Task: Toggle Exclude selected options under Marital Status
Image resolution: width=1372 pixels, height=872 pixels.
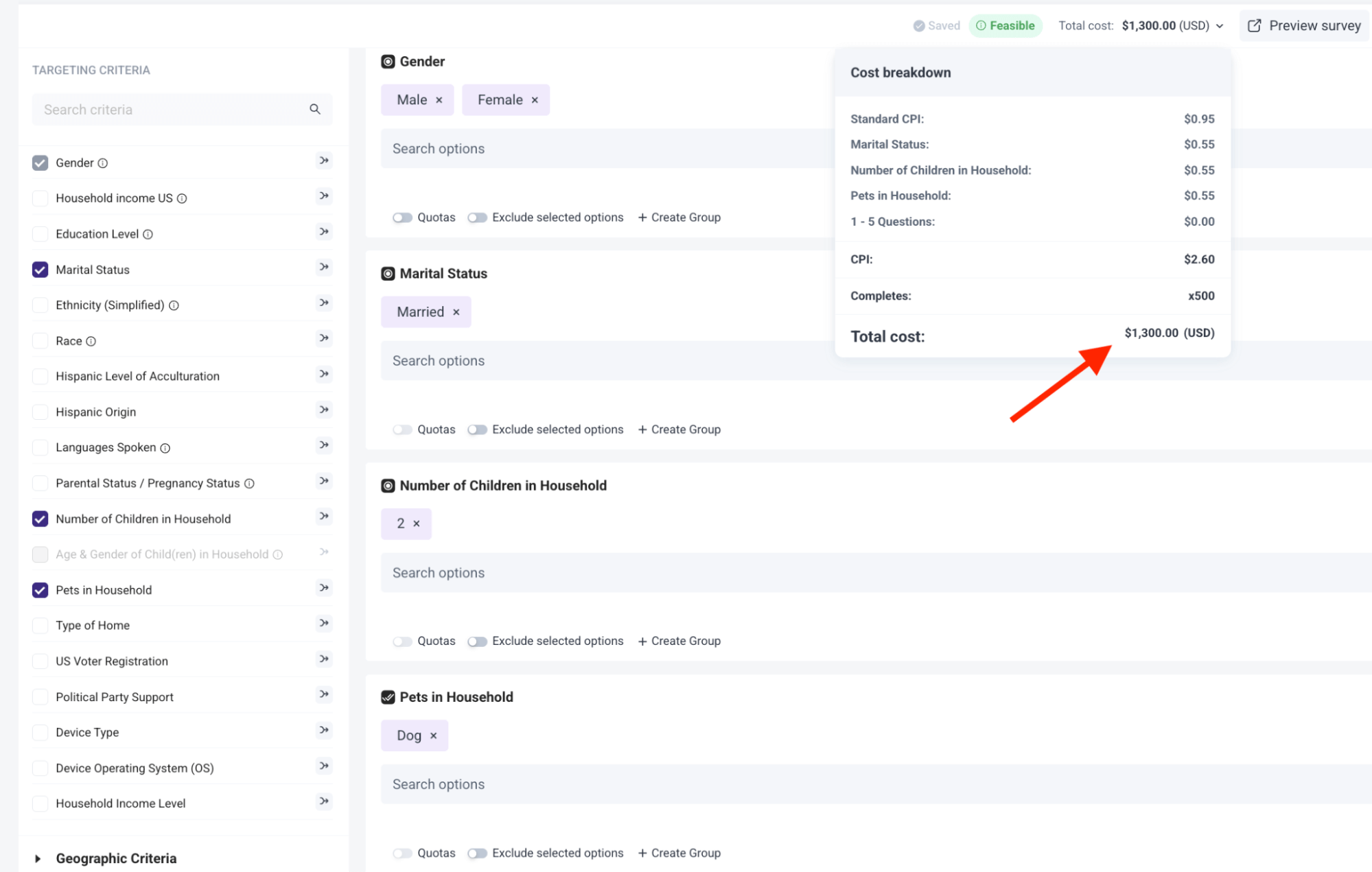Action: tap(477, 429)
